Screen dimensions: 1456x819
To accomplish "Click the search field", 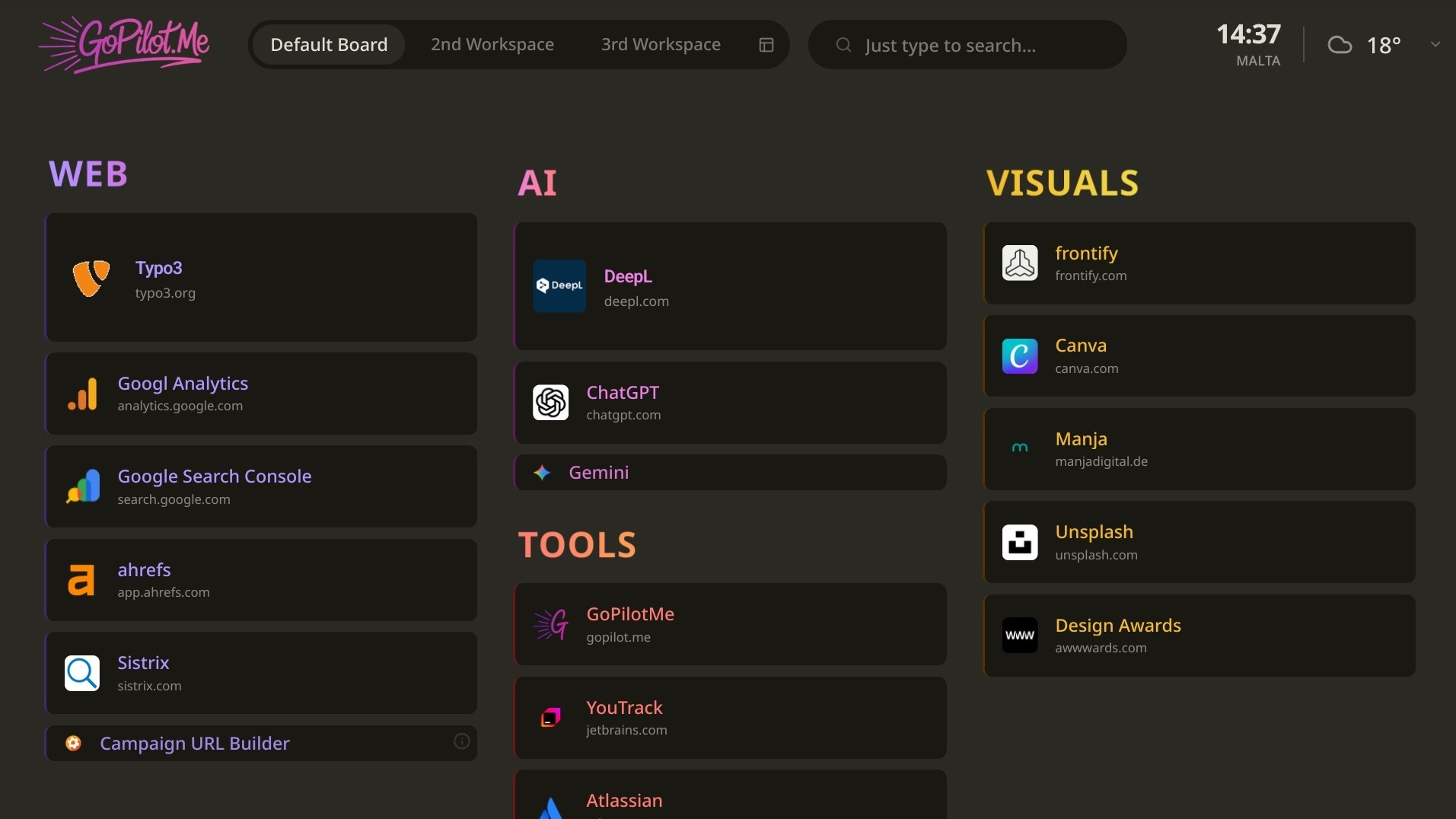I will coord(967,45).
